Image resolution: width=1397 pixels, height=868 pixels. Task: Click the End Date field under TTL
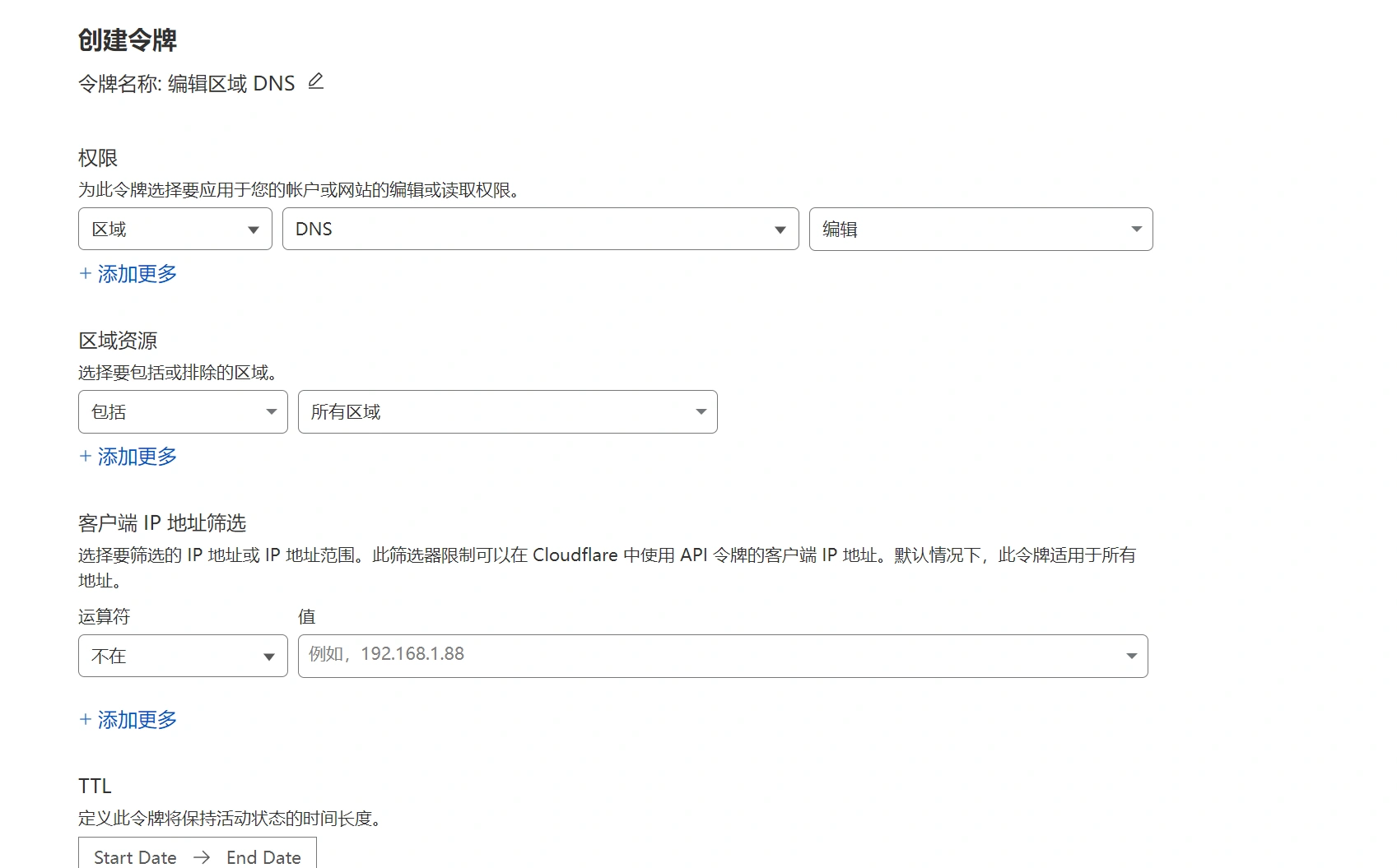(x=263, y=857)
